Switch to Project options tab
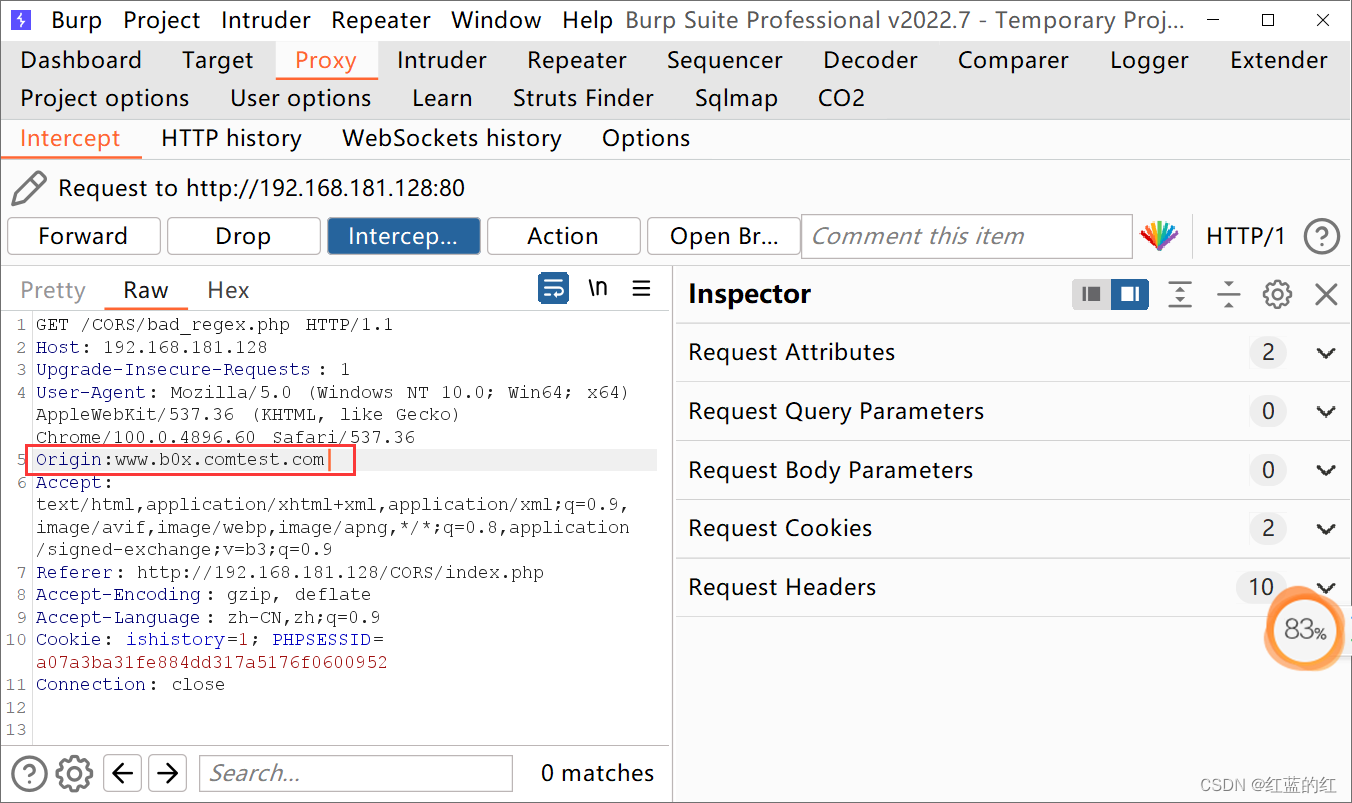Image resolution: width=1352 pixels, height=803 pixels. point(105,98)
